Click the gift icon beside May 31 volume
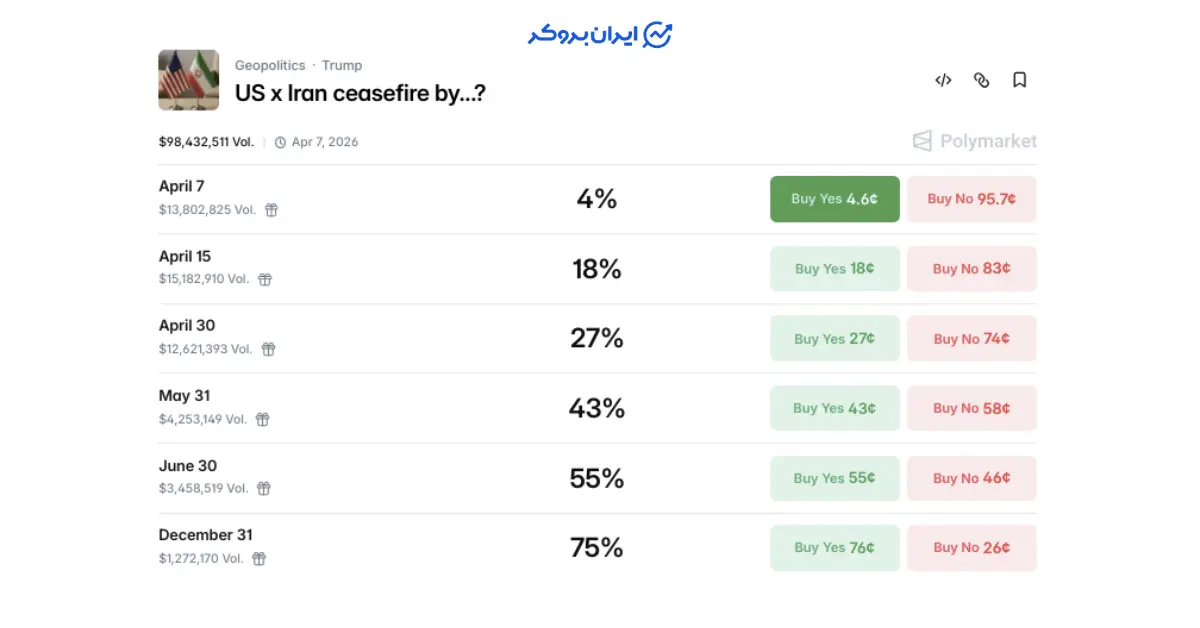This screenshot has width=1200, height=628. click(262, 419)
